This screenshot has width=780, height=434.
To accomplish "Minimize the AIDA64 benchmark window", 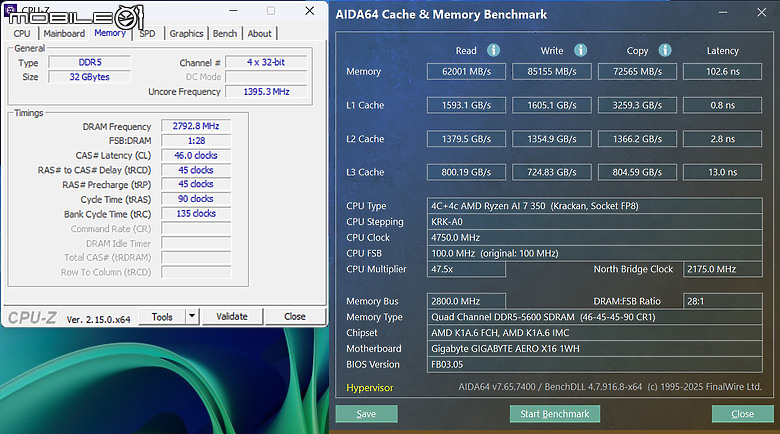I will point(723,12).
